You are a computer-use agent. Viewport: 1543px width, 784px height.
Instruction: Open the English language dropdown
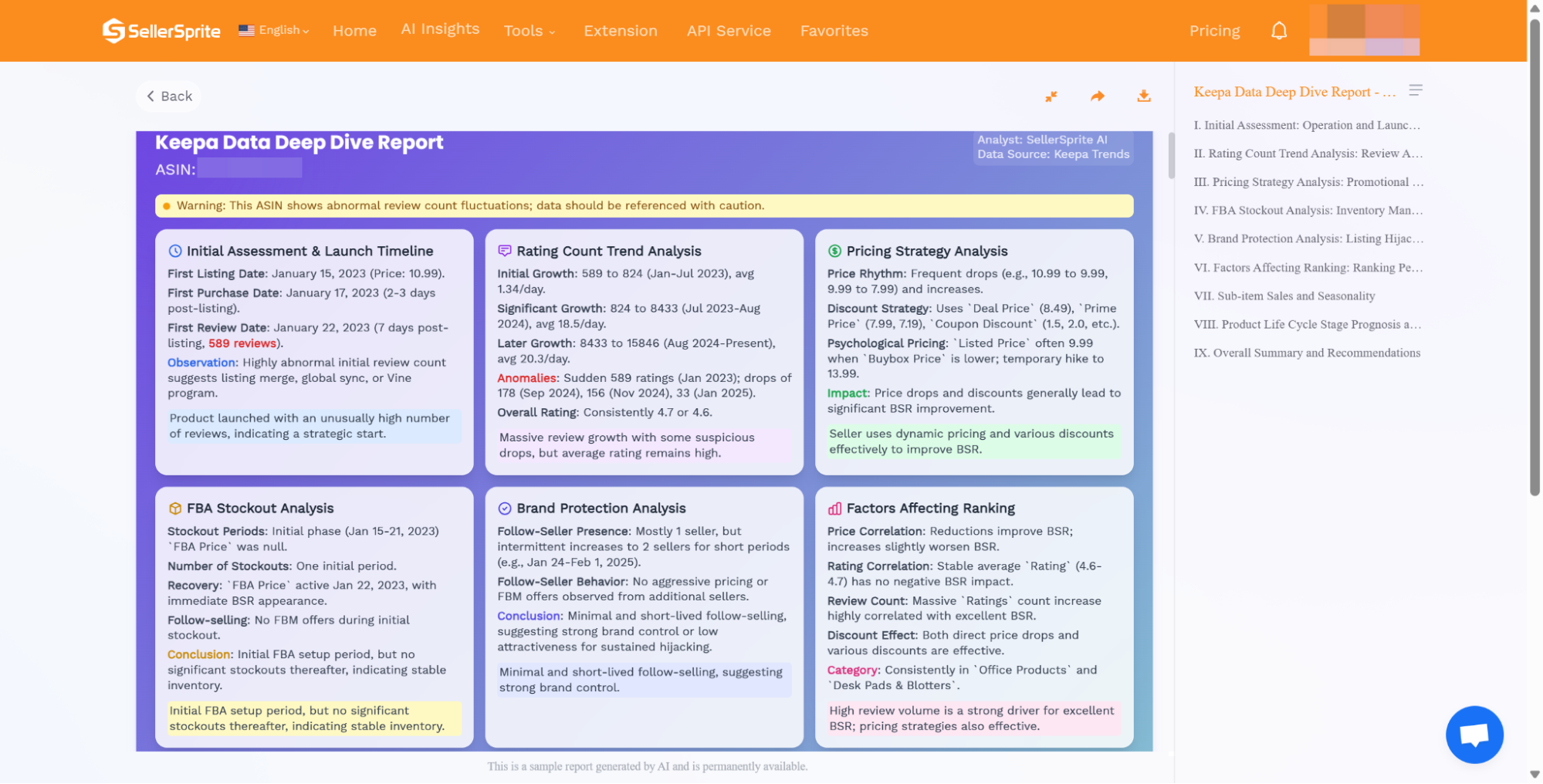pos(274,30)
